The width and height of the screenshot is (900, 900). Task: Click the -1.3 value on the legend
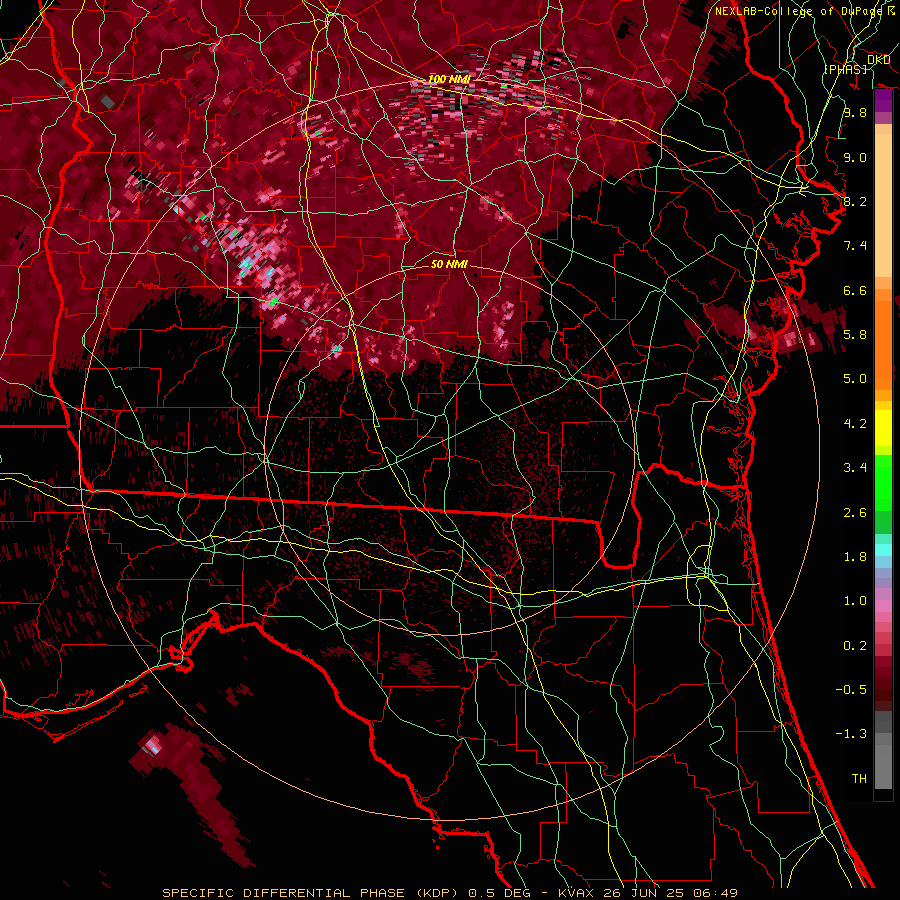tap(851, 734)
